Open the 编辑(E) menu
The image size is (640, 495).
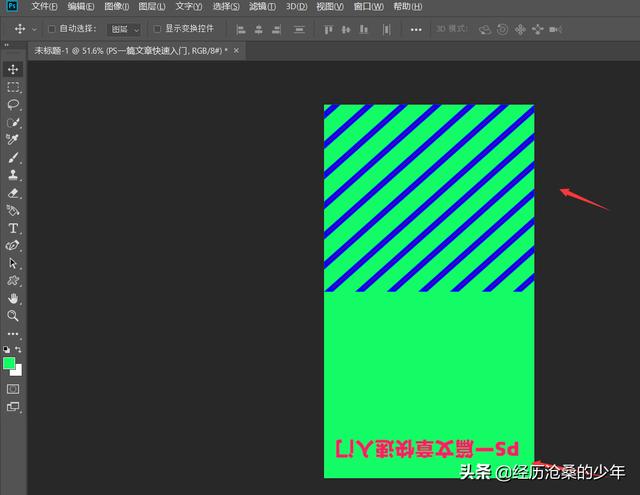(81, 7)
